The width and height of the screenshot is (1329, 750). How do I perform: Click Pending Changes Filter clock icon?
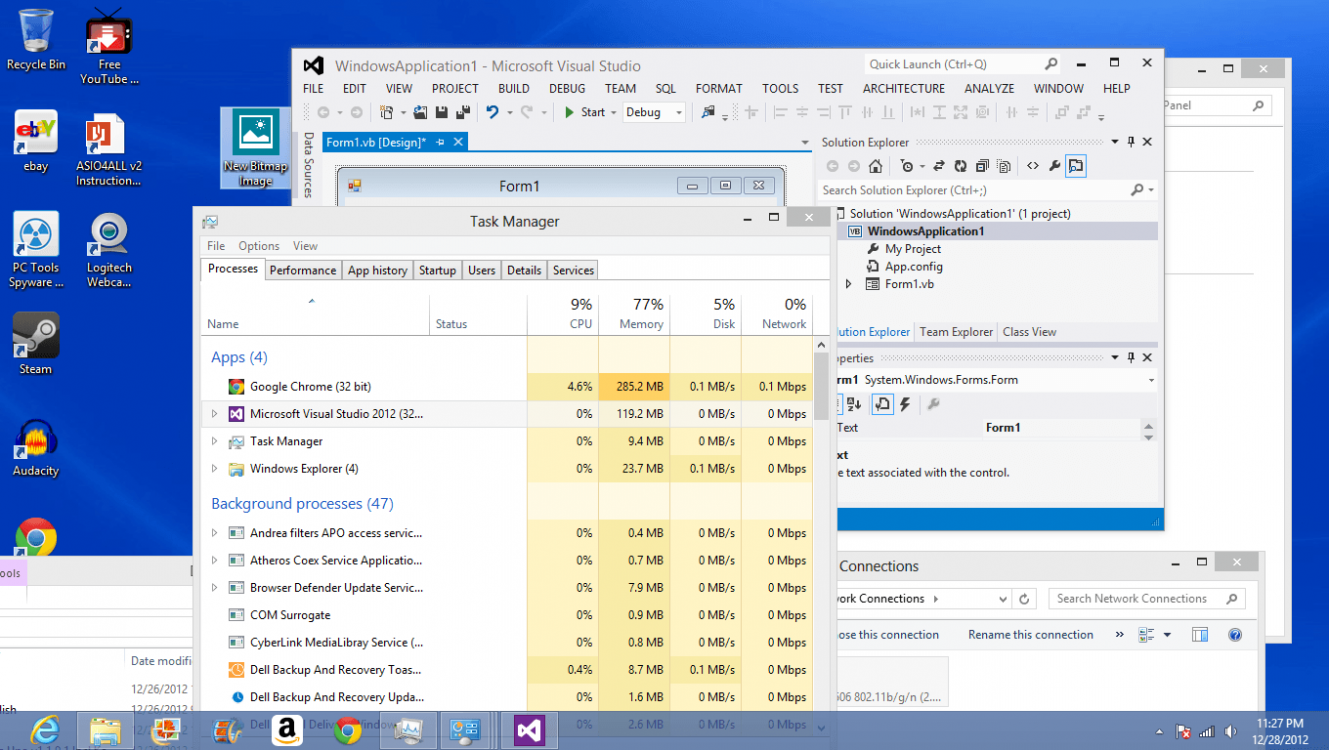coord(906,166)
